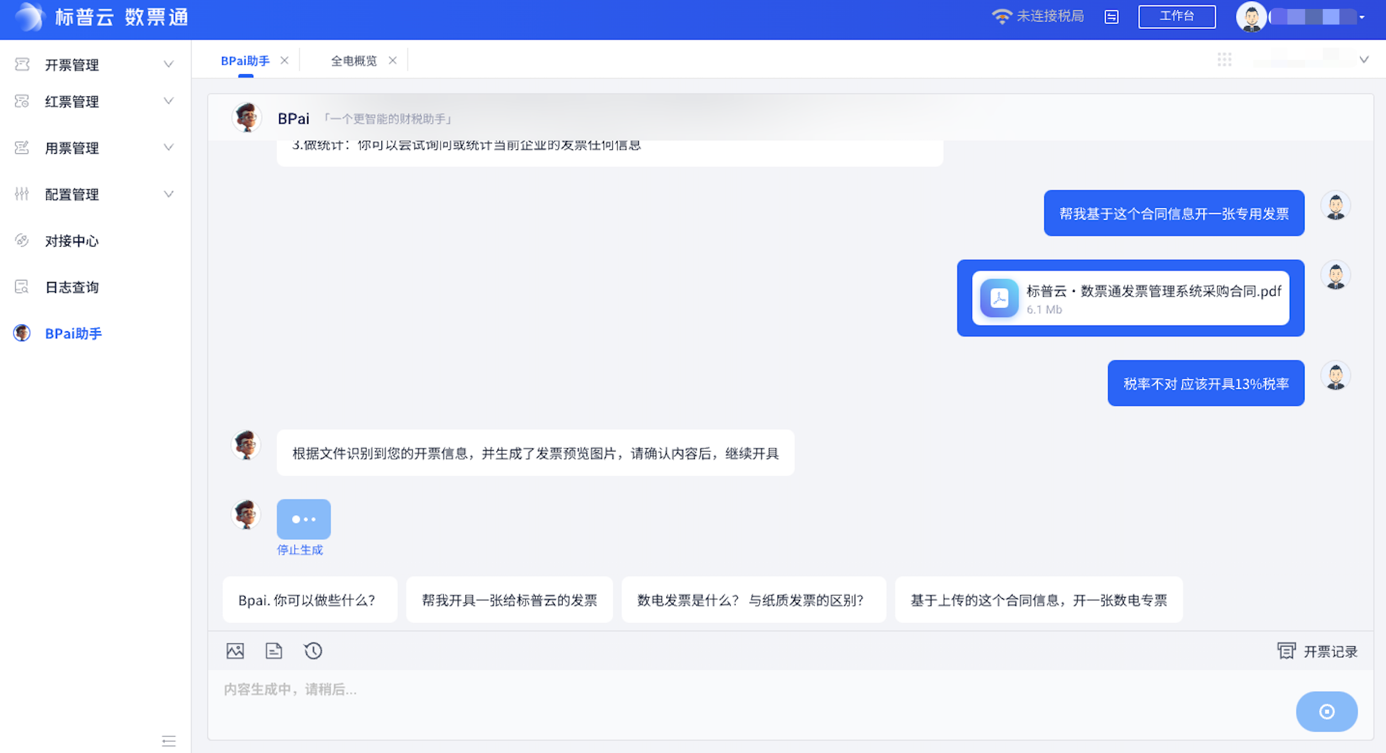Click the chat history clock icon
1386x753 pixels.
[313, 651]
